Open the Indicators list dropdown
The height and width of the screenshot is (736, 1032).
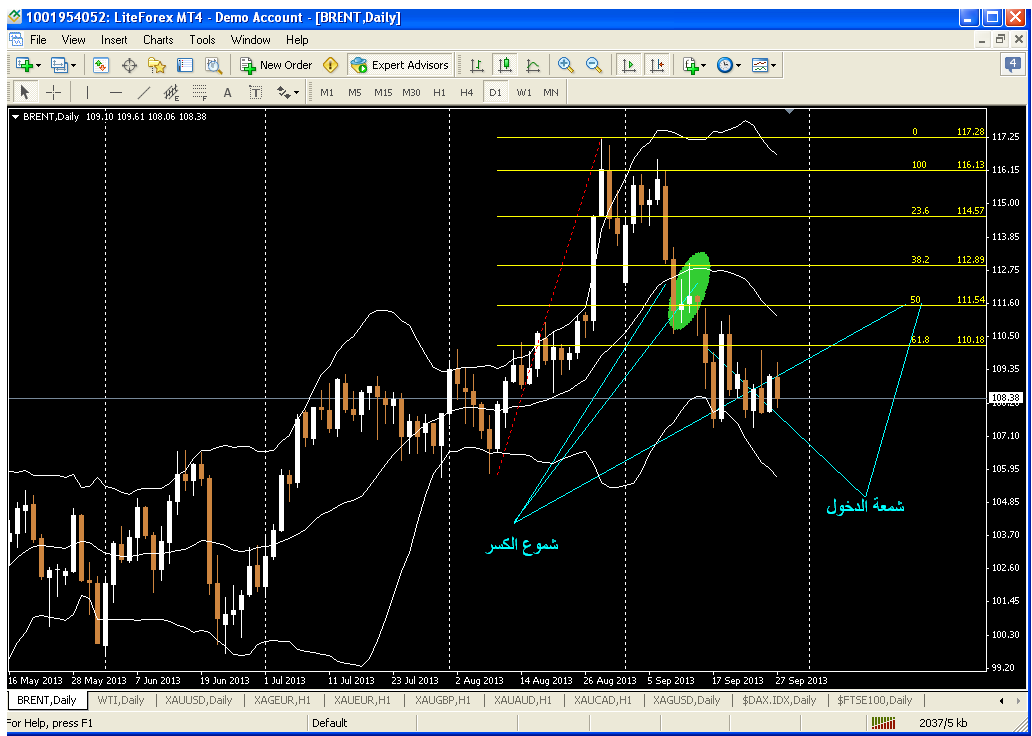[x=704, y=65]
